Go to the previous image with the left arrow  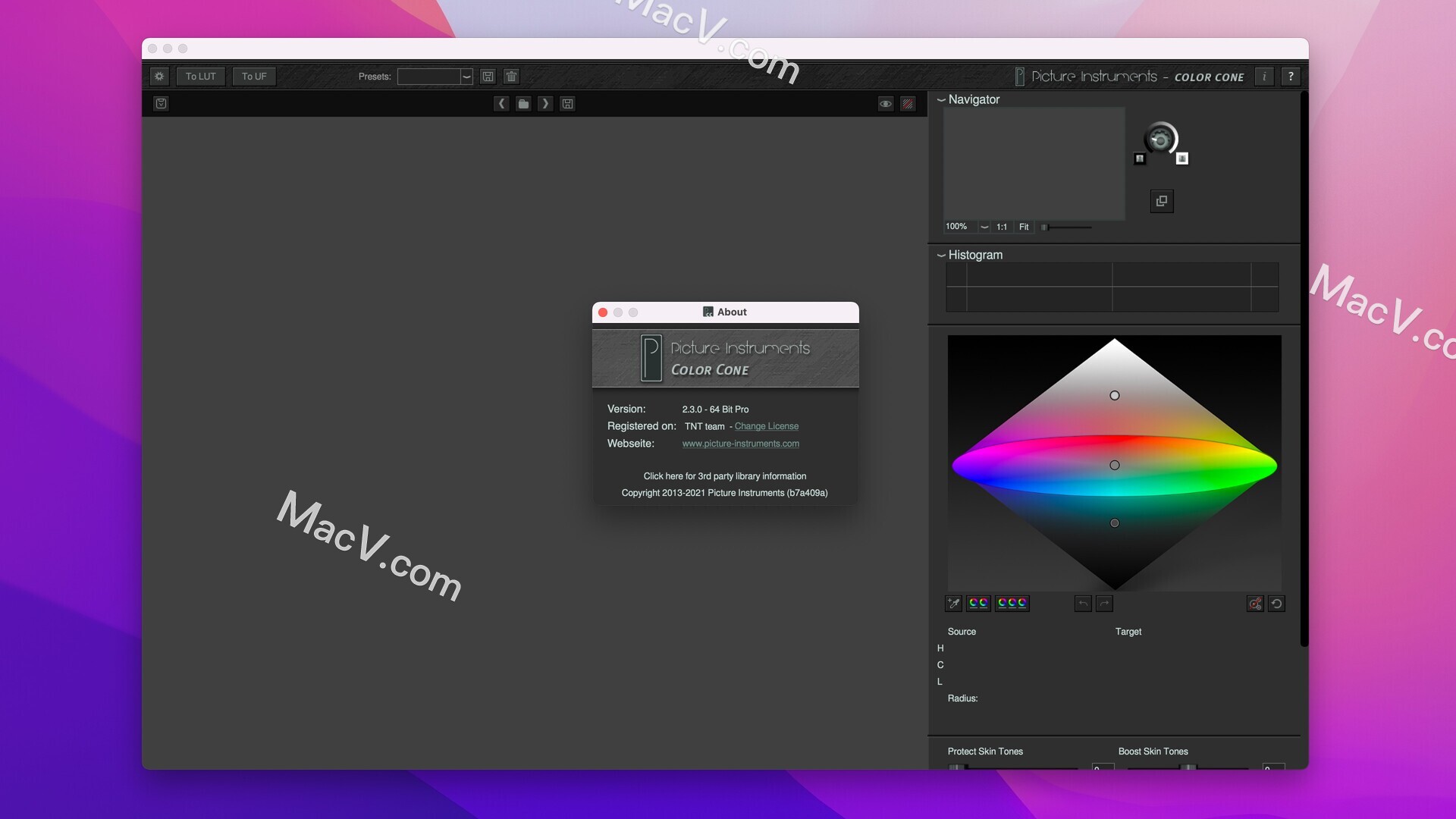tap(501, 104)
